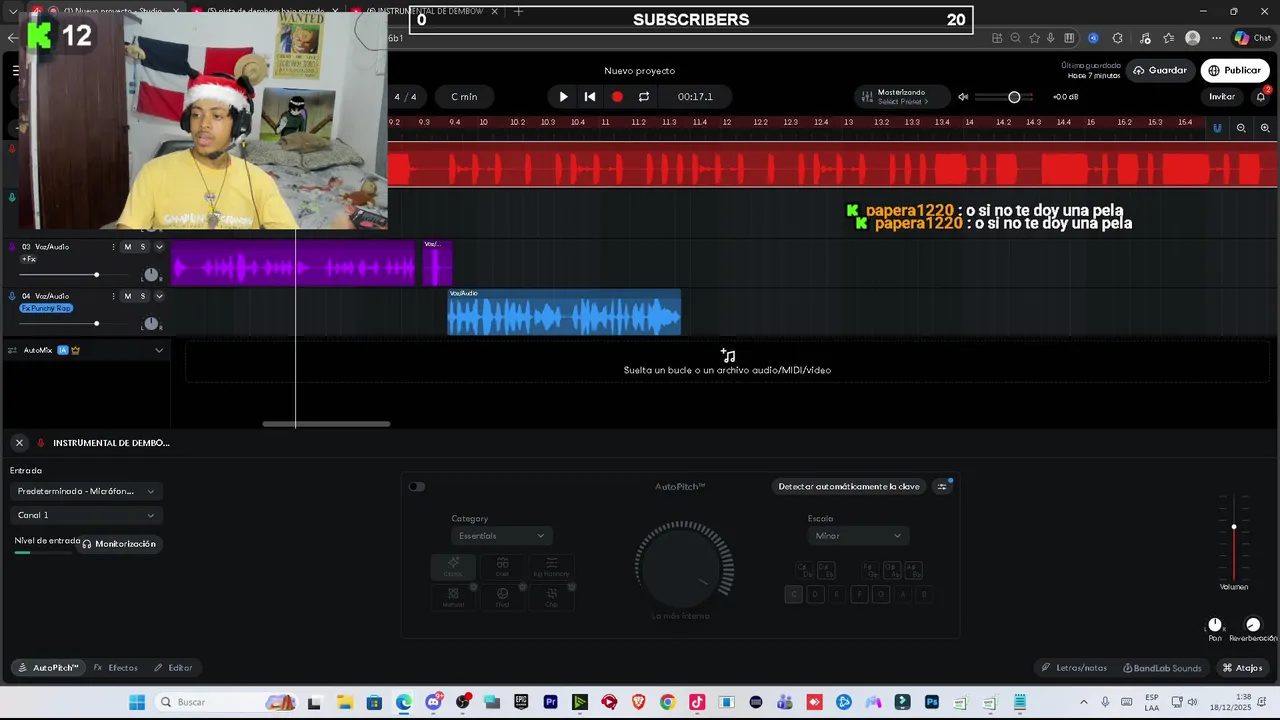Click the Publicar button
The height and width of the screenshot is (720, 1280).
click(1235, 70)
